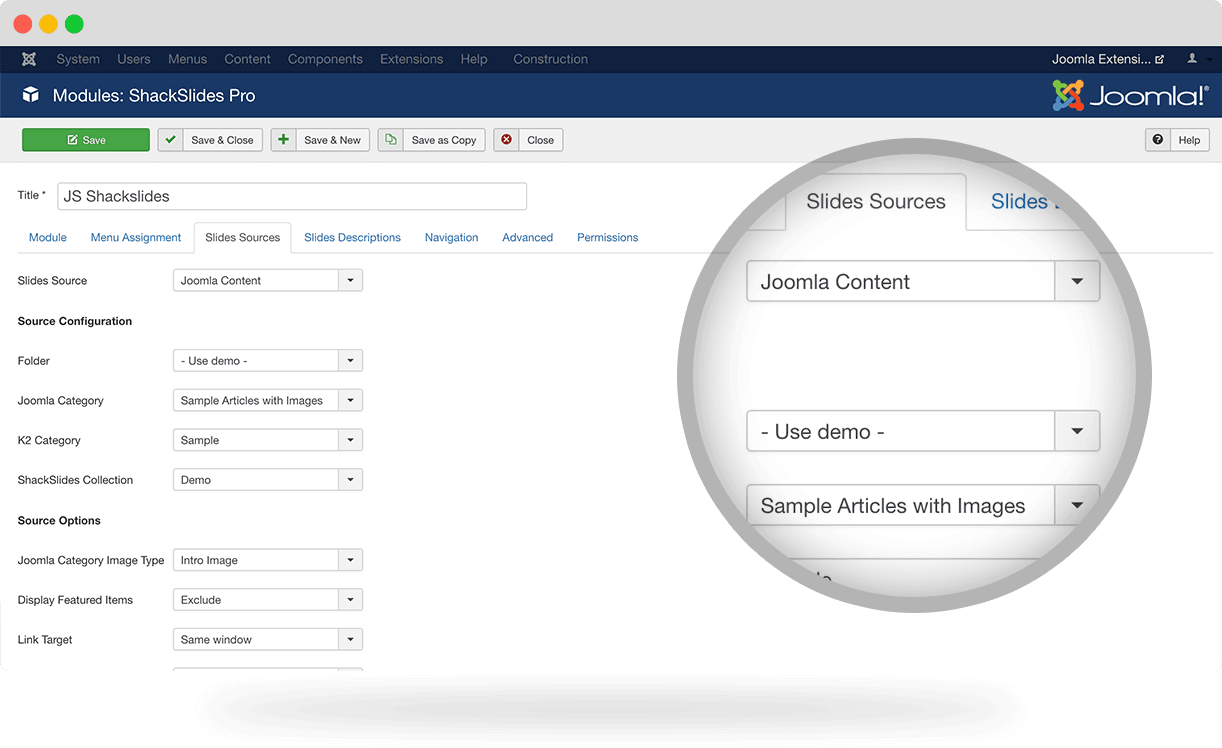Open the Components menu

coord(325,59)
